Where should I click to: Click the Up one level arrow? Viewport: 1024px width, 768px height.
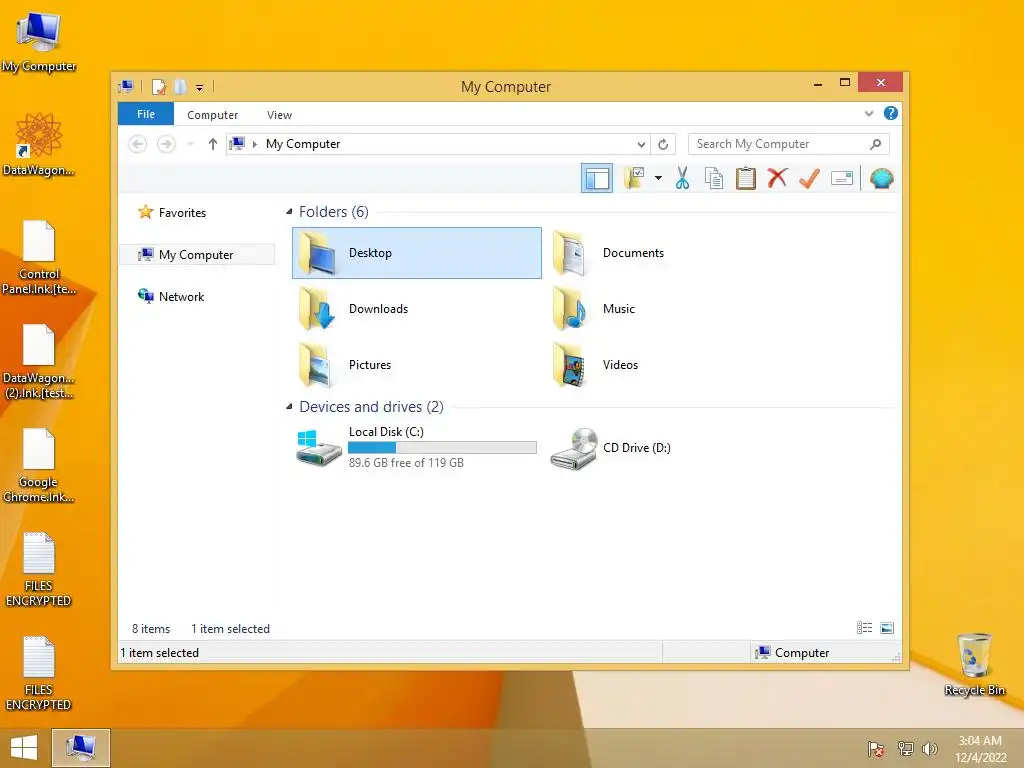pyautogui.click(x=212, y=144)
